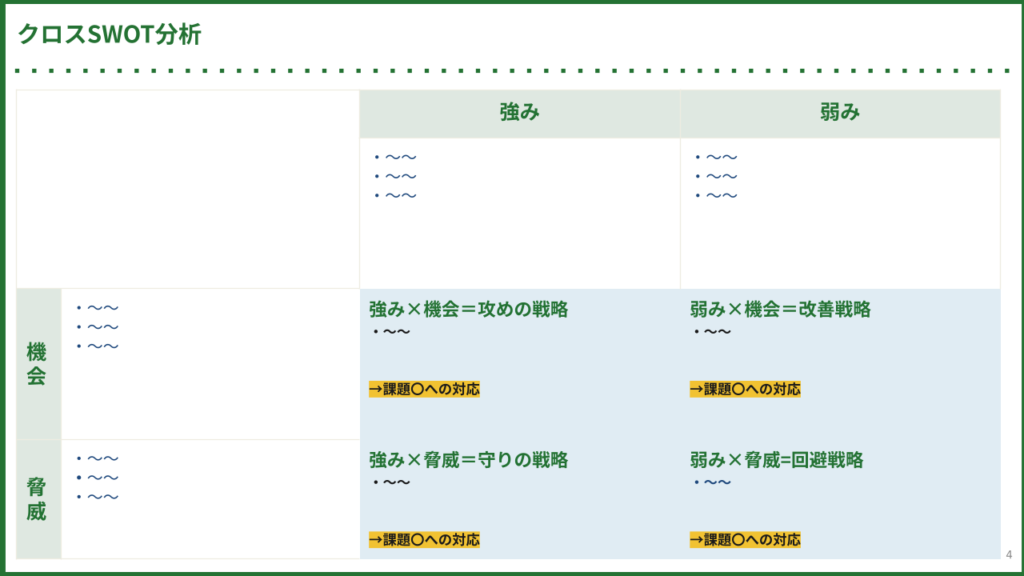The image size is (1024, 576).
Task: Select first bullet in 脅威 row list
Action: pyautogui.click(x=102, y=459)
